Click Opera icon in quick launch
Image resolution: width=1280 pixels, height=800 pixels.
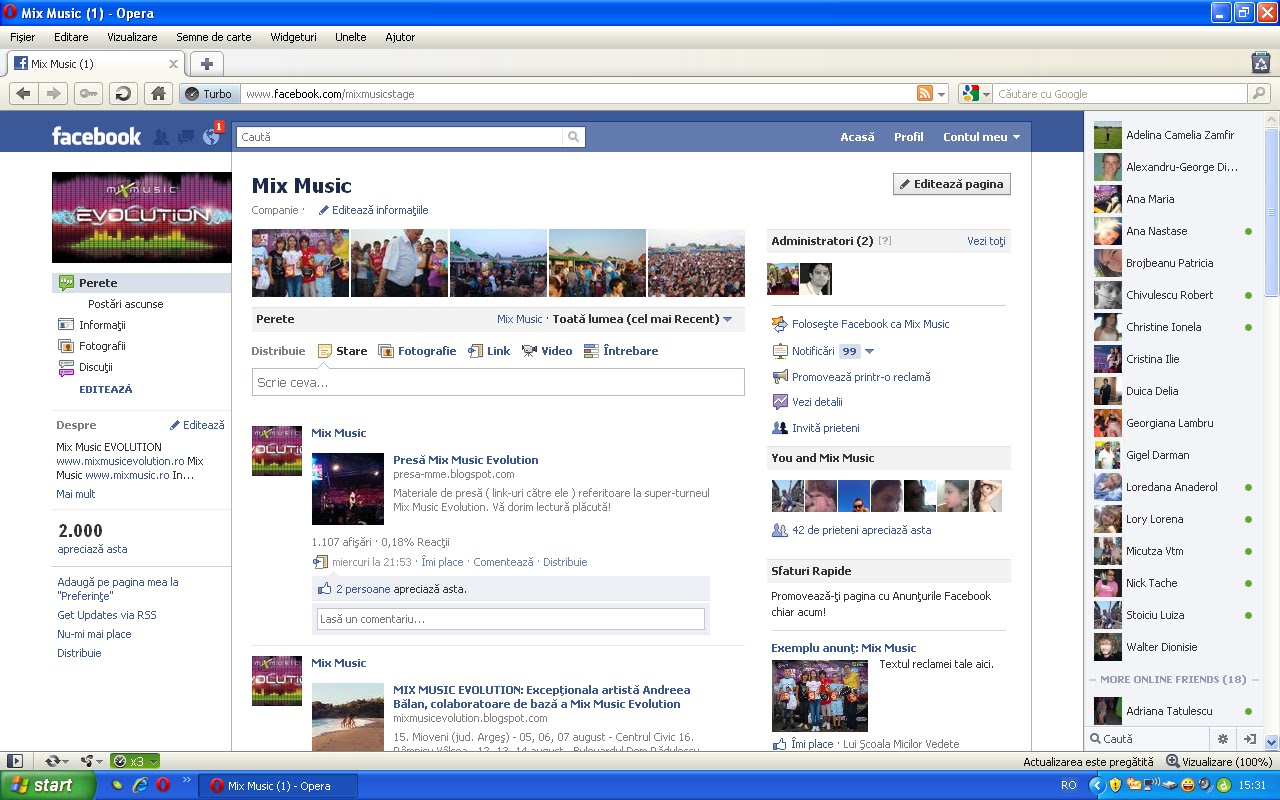coord(162,785)
